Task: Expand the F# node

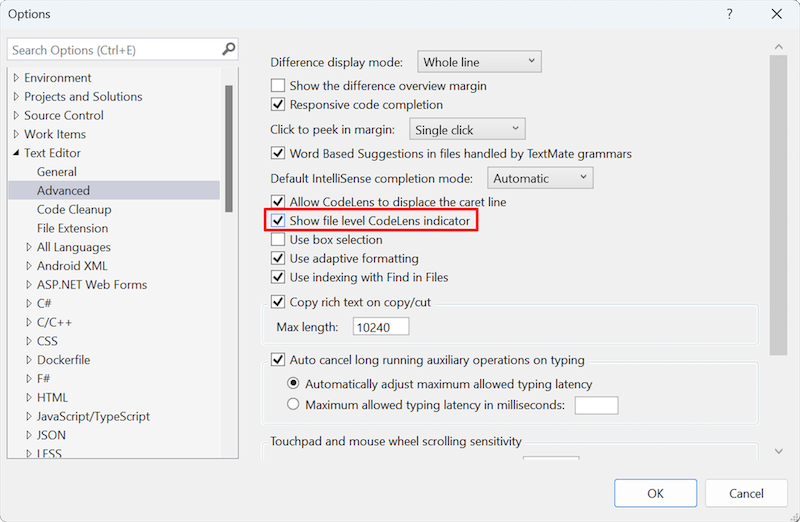Action: pos(29,379)
